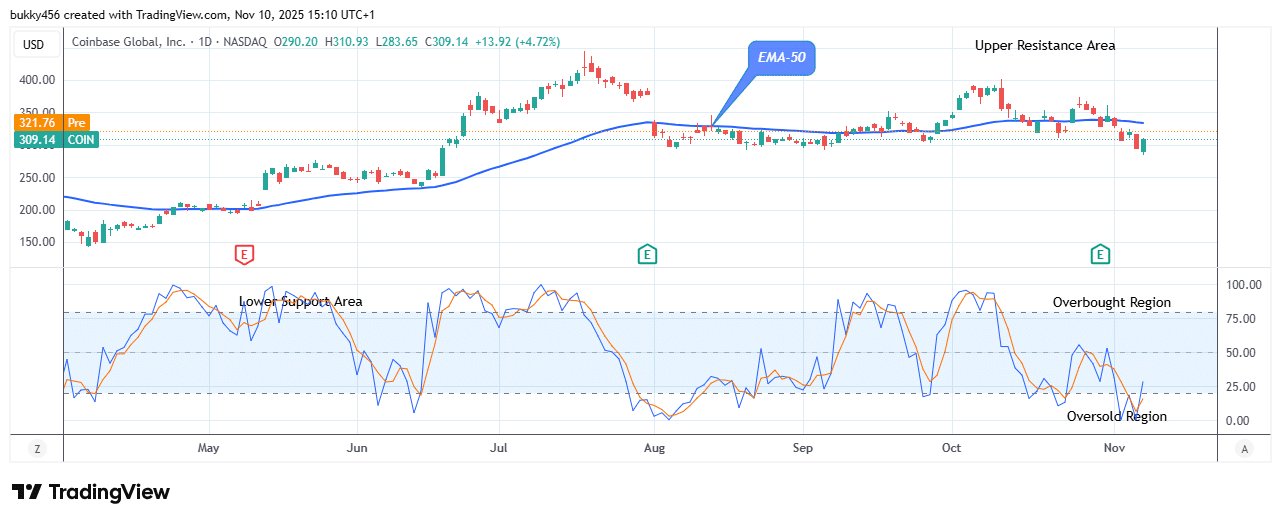This screenshot has width=1281, height=522.
Task: Click the green earnings E marker in November
Action: (1101, 254)
